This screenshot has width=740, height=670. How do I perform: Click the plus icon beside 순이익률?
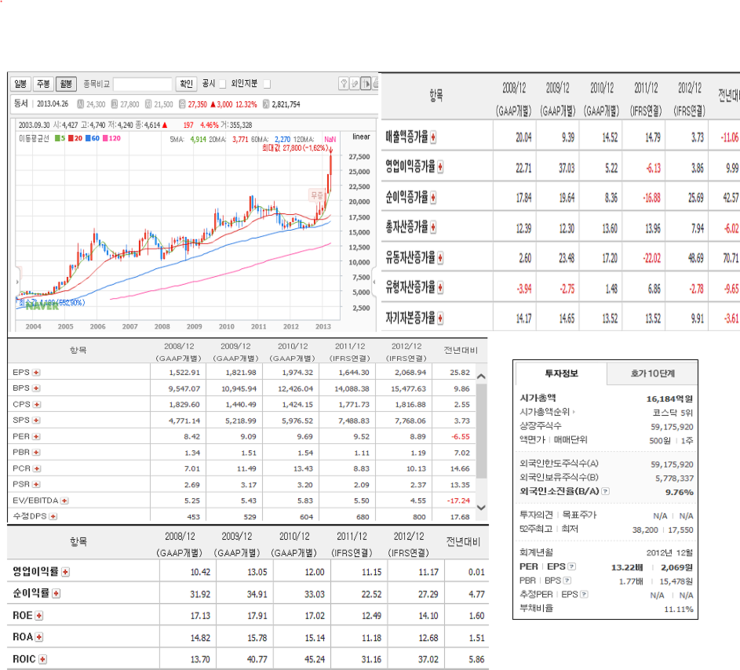pos(56,594)
